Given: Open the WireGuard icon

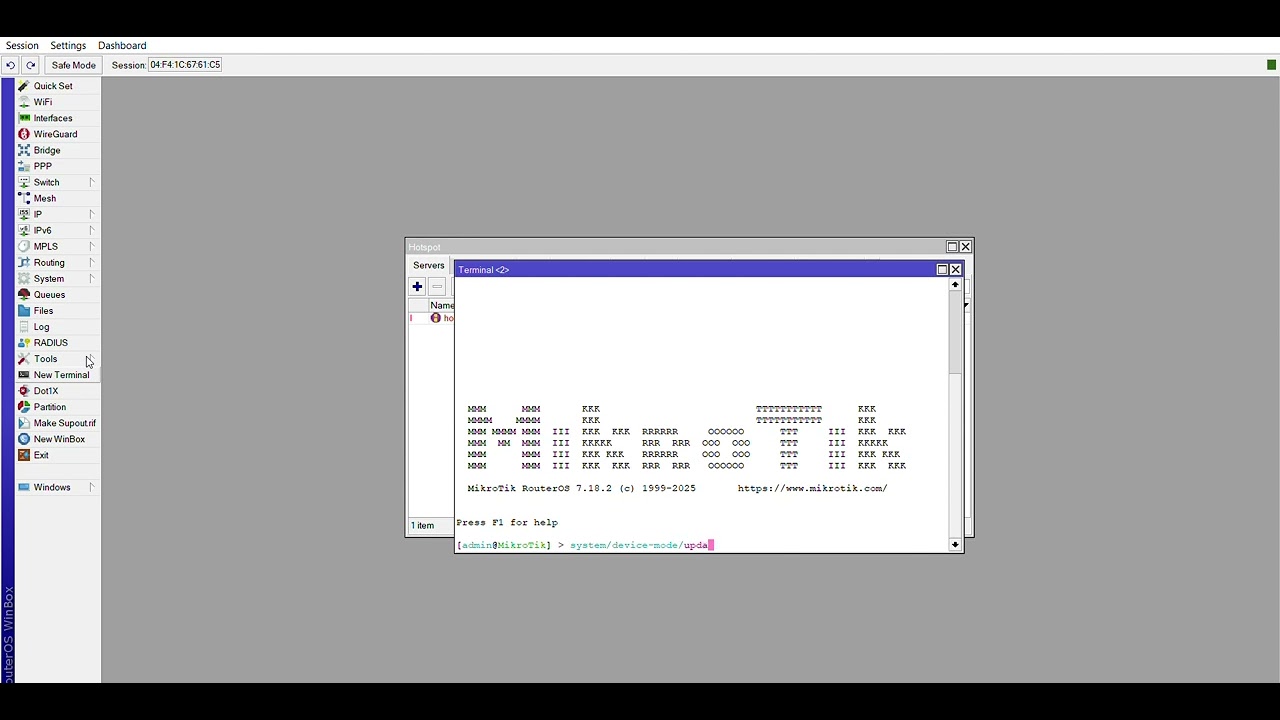Looking at the screenshot, I should pyautogui.click(x=24, y=134).
